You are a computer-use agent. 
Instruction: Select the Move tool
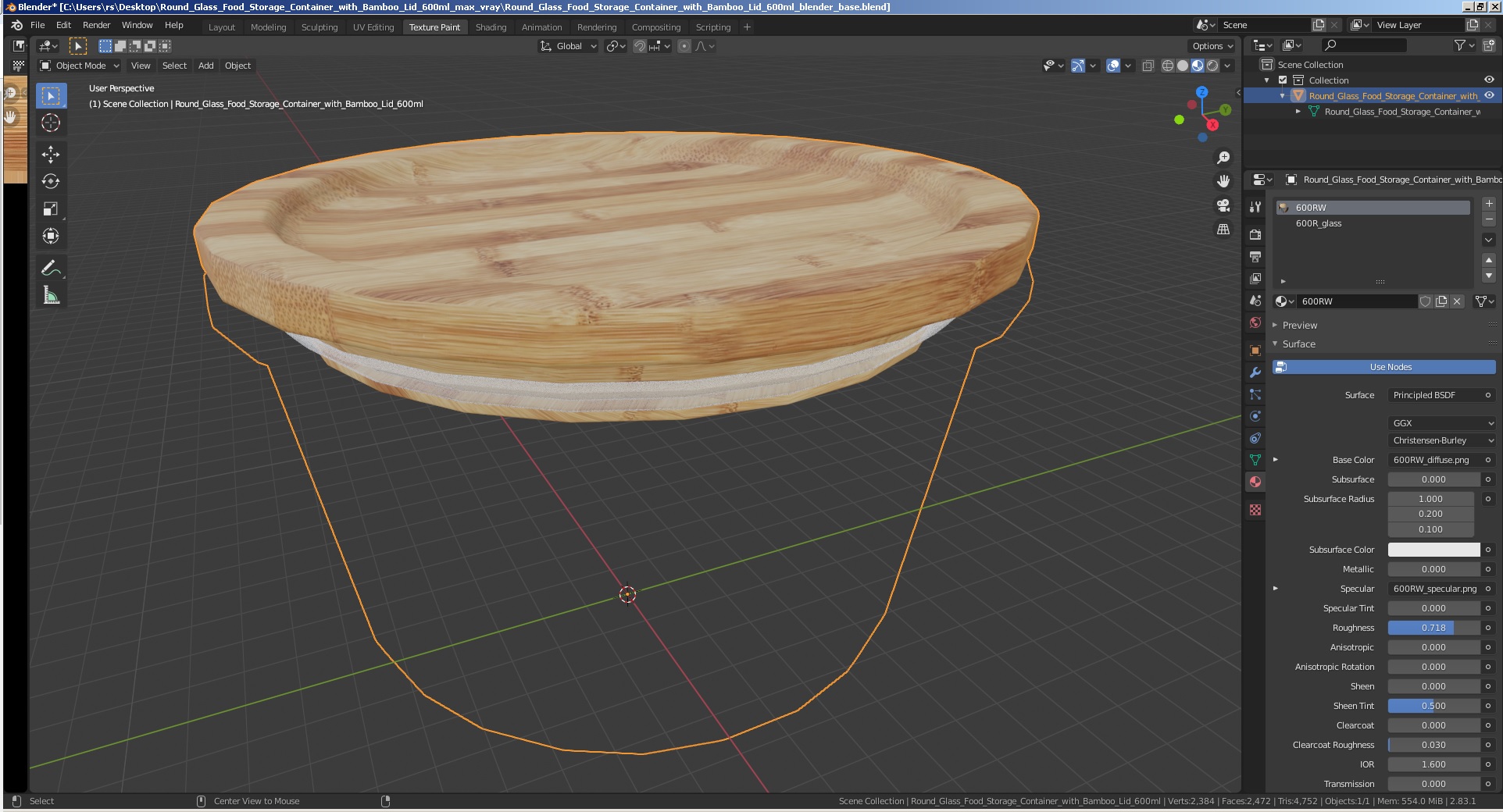pyautogui.click(x=51, y=154)
